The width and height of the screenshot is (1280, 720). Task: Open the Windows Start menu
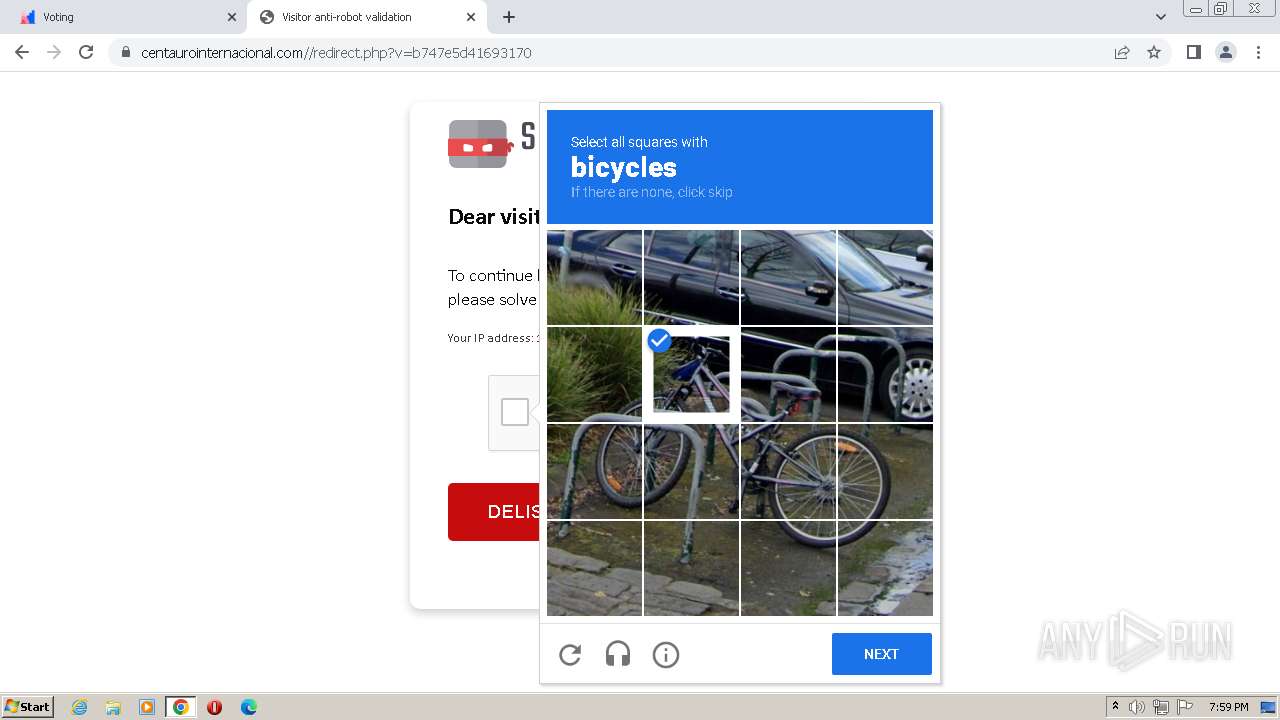pyautogui.click(x=28, y=706)
